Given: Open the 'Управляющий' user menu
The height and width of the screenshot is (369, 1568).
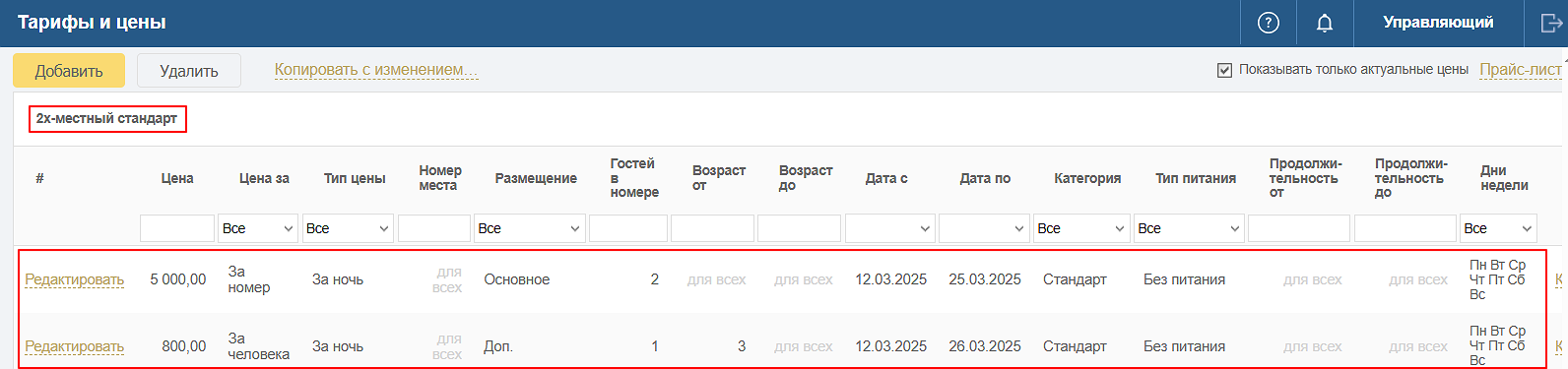Looking at the screenshot, I should (1438, 23).
